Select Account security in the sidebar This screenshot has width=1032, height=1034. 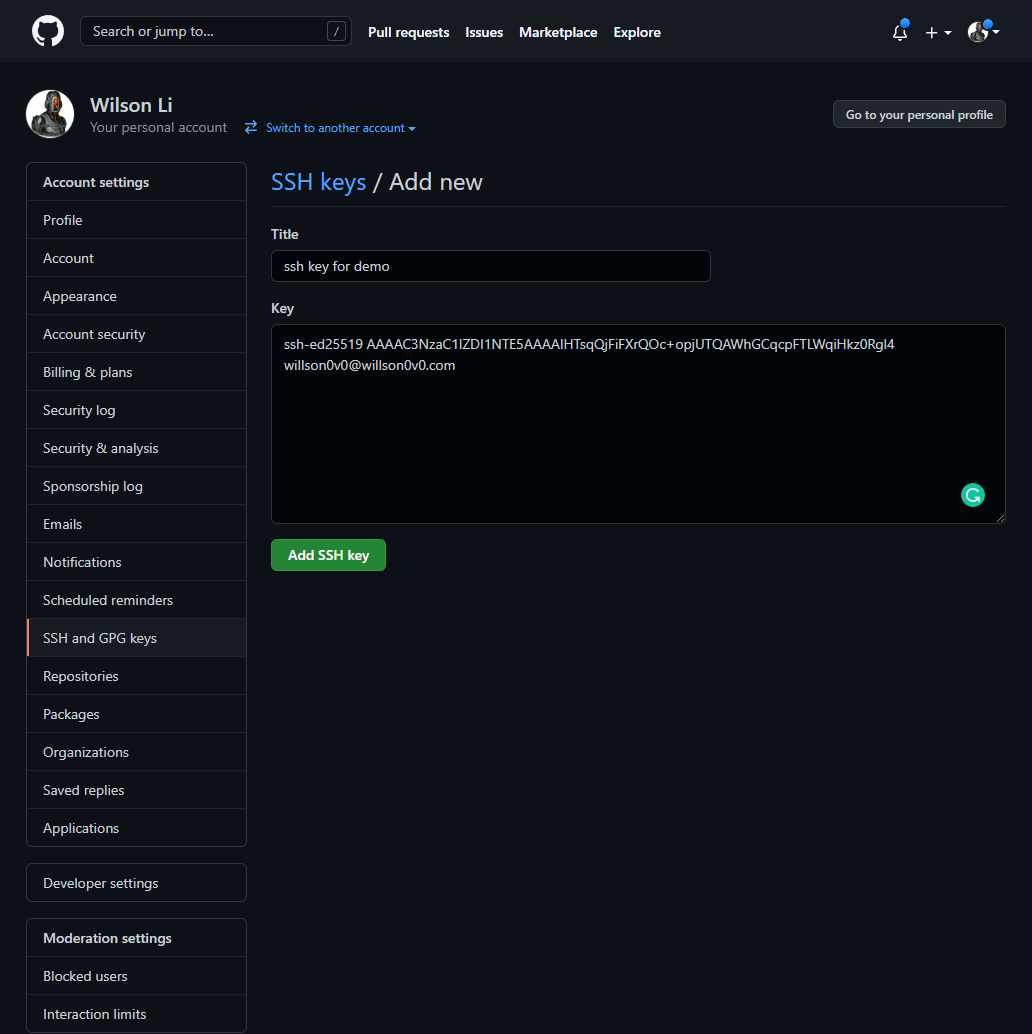coord(94,334)
